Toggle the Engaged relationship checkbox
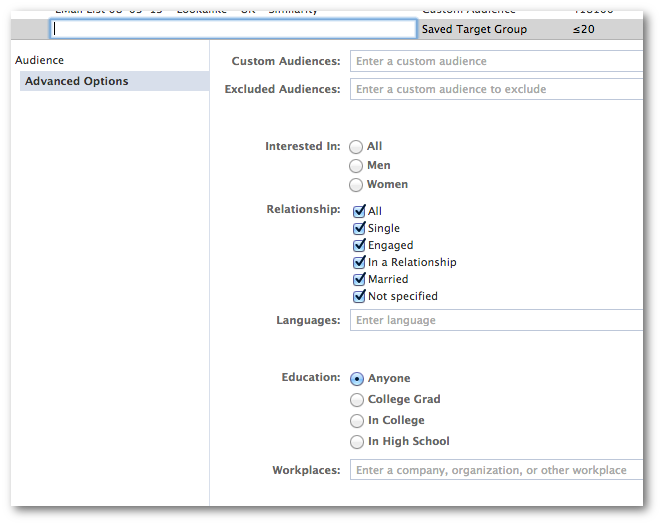 tap(359, 245)
